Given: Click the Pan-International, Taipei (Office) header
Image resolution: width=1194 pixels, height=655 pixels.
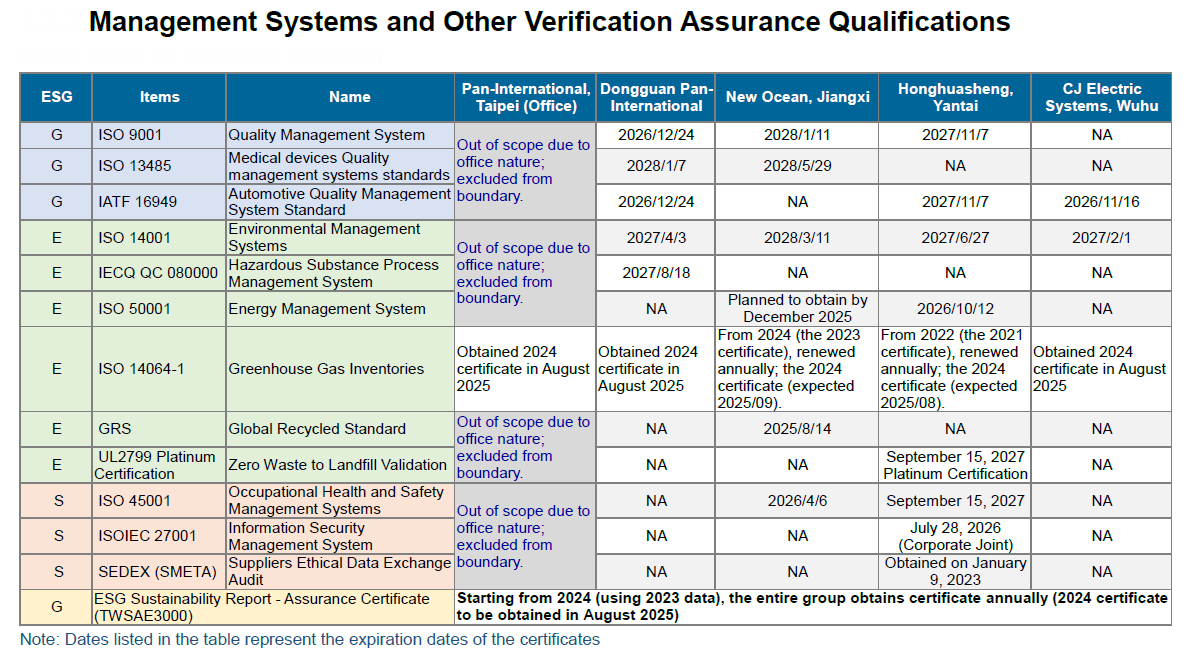Looking at the screenshot, I should [525, 97].
